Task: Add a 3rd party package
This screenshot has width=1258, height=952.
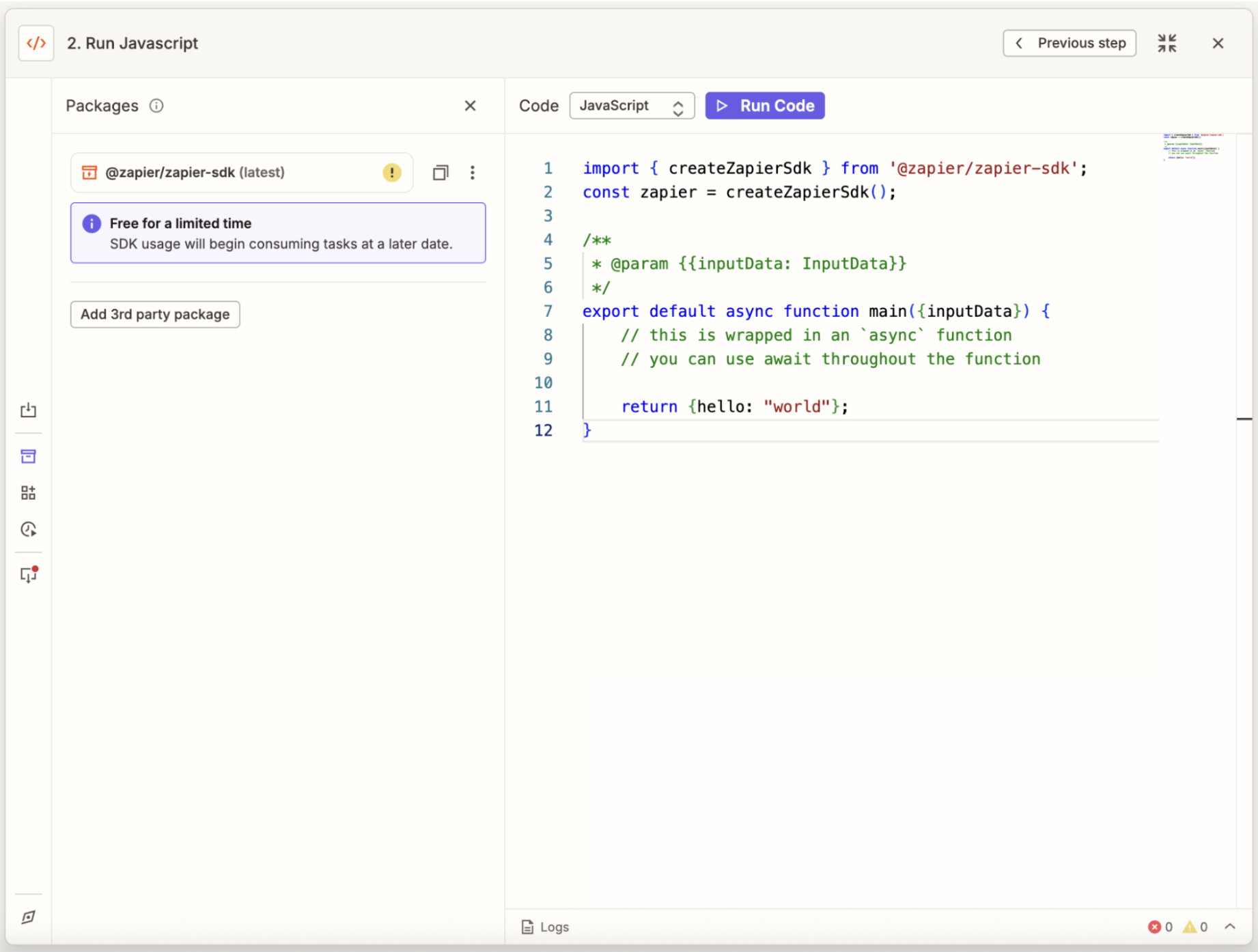Action: point(155,314)
